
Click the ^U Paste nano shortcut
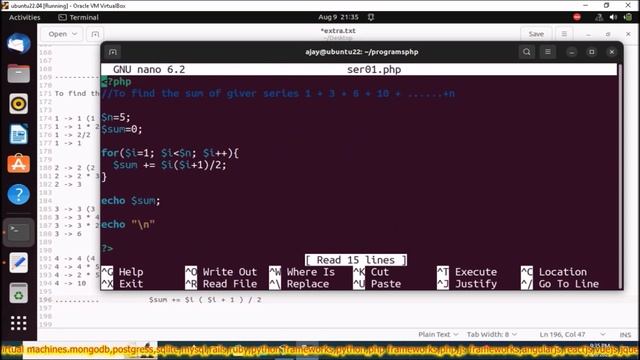[377, 284]
